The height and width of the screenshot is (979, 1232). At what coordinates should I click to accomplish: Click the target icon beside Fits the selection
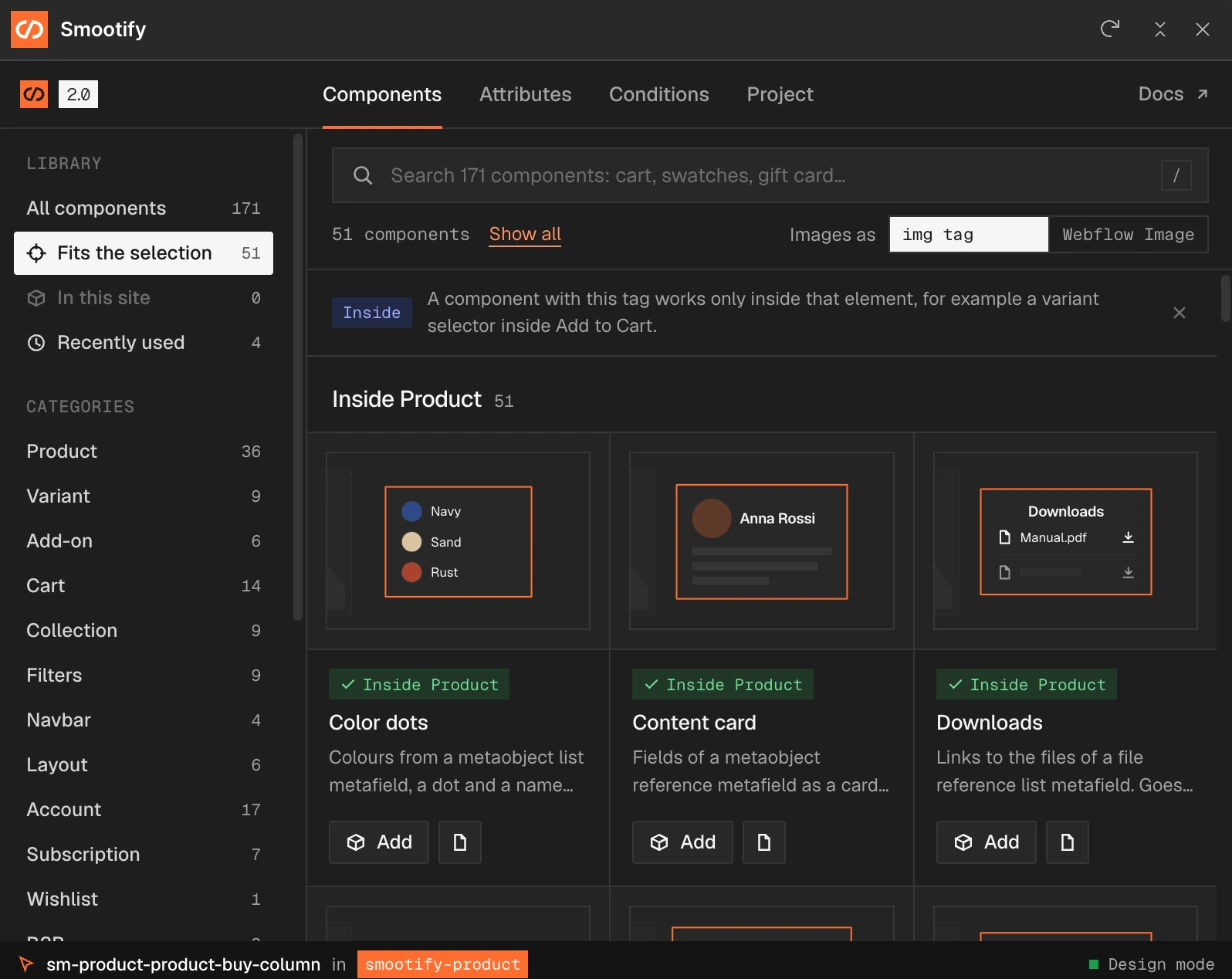tap(36, 253)
